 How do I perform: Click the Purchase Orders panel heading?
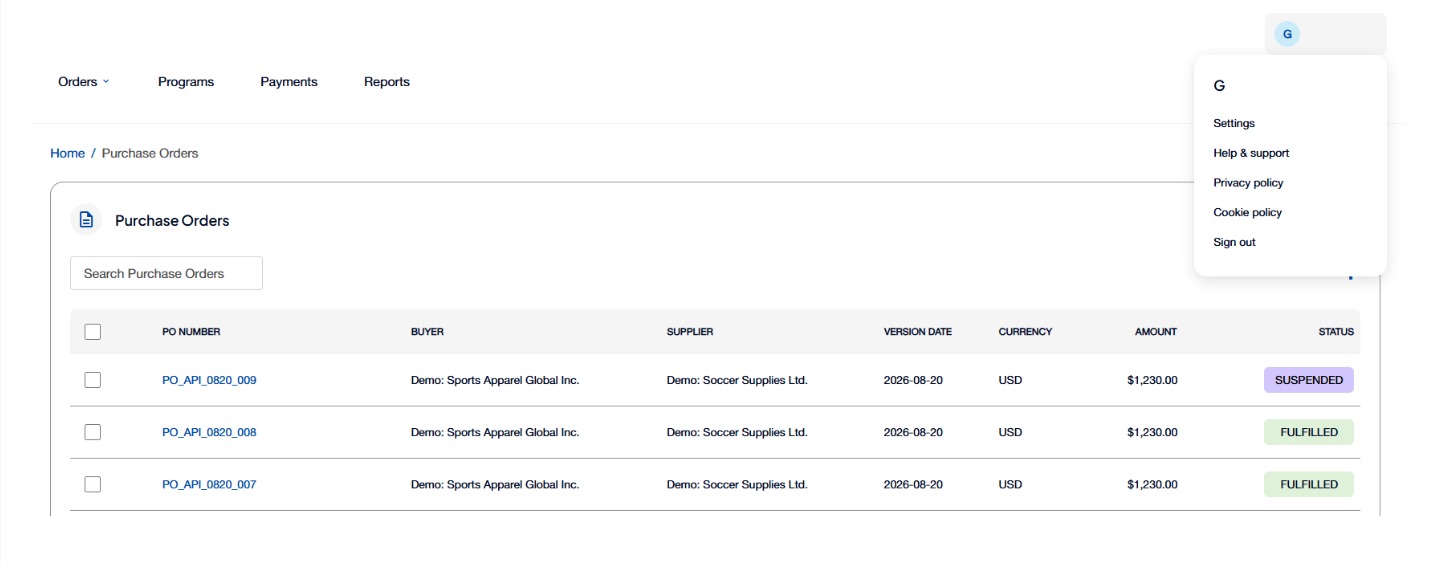click(172, 221)
